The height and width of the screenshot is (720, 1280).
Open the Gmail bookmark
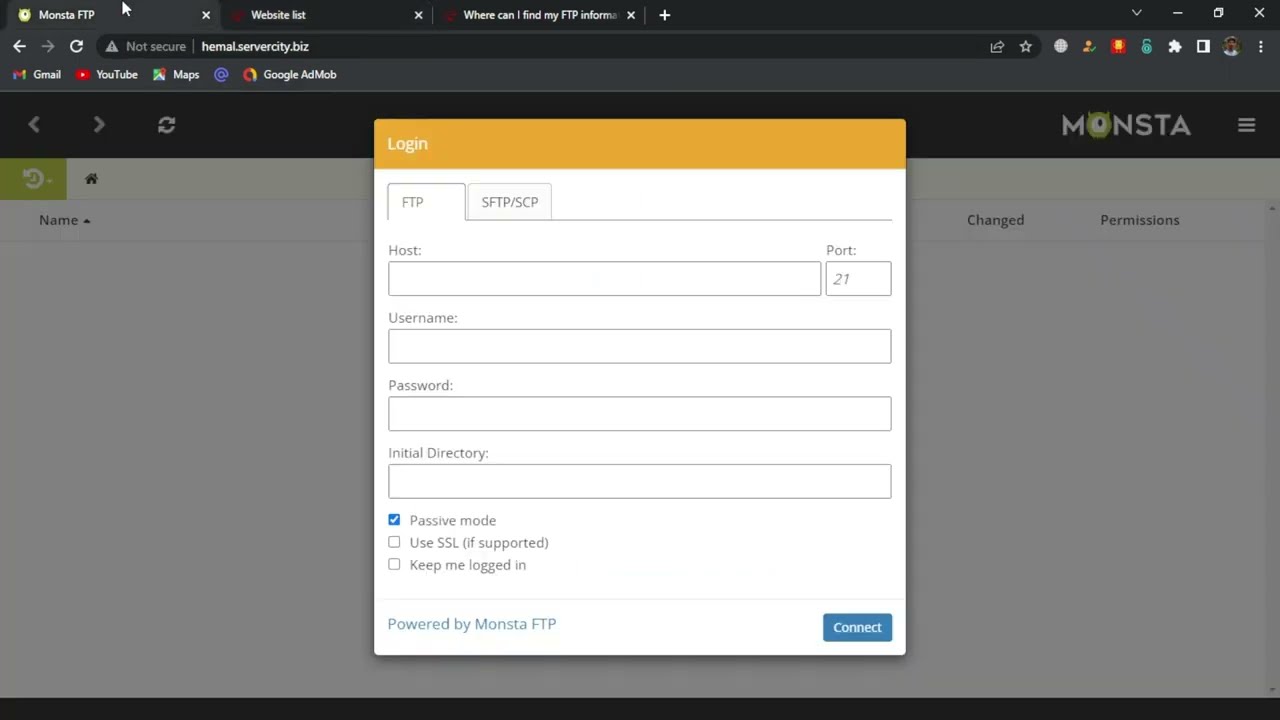[37, 74]
